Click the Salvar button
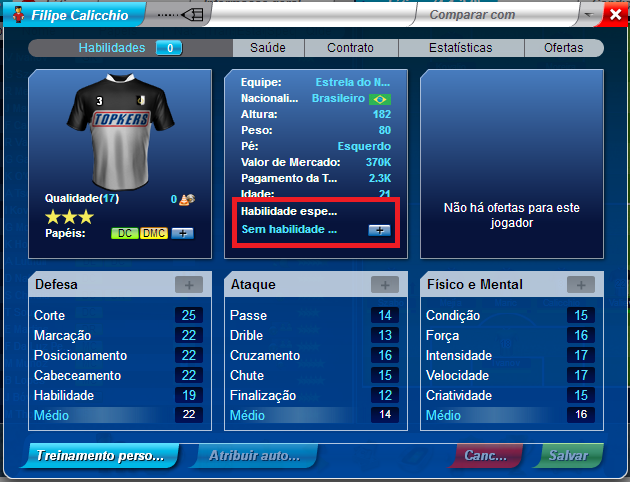 click(569, 455)
